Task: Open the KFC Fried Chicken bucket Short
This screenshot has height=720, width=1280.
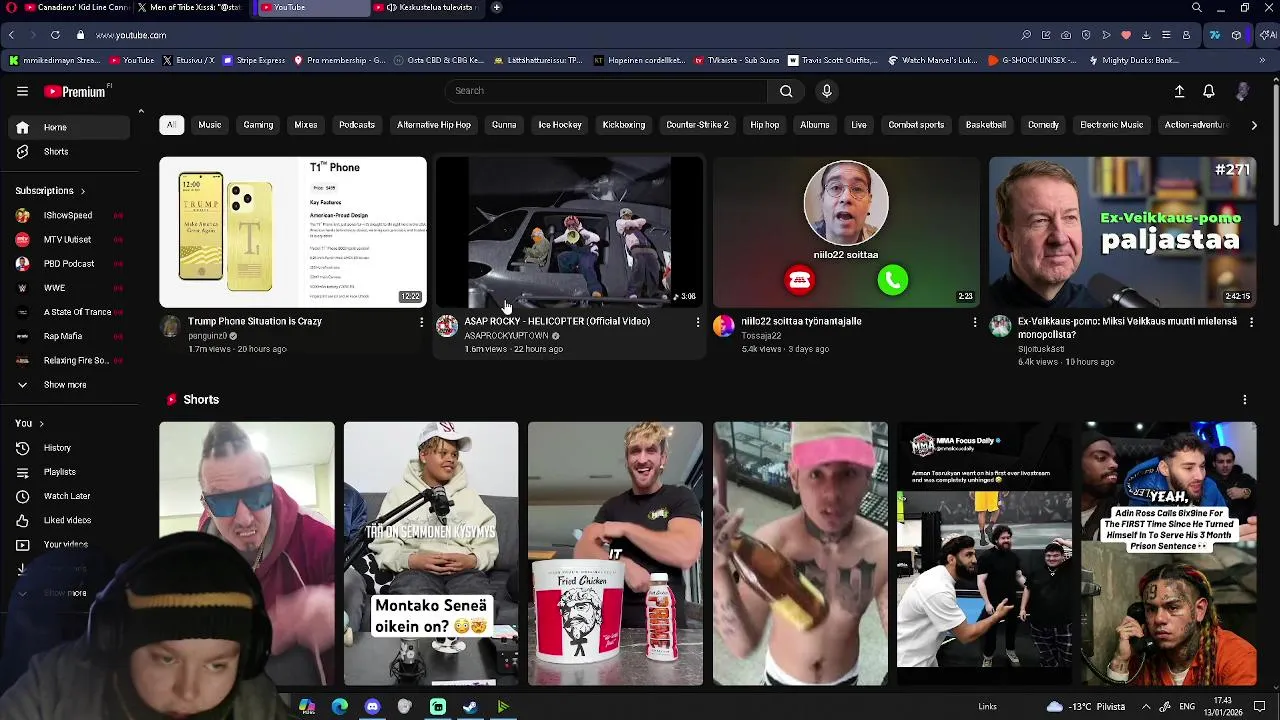Action: [615, 554]
